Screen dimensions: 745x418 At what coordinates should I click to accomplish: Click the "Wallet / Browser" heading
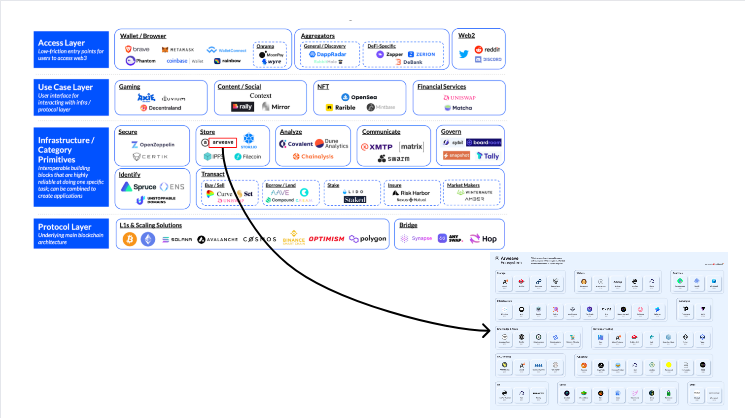(x=143, y=36)
